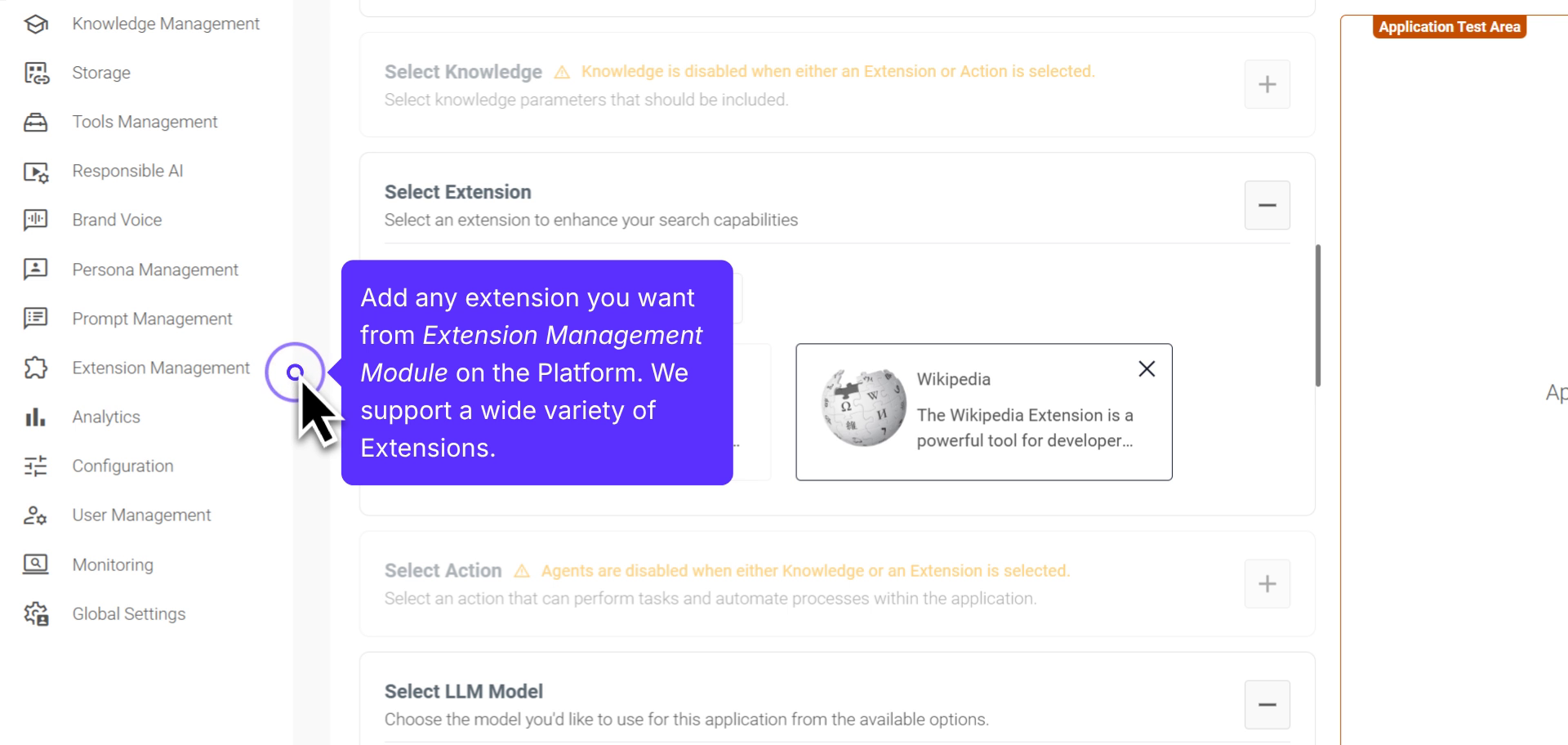The width and height of the screenshot is (1568, 745).
Task: Click the vertical scrollbar in the form
Action: tap(1318, 315)
